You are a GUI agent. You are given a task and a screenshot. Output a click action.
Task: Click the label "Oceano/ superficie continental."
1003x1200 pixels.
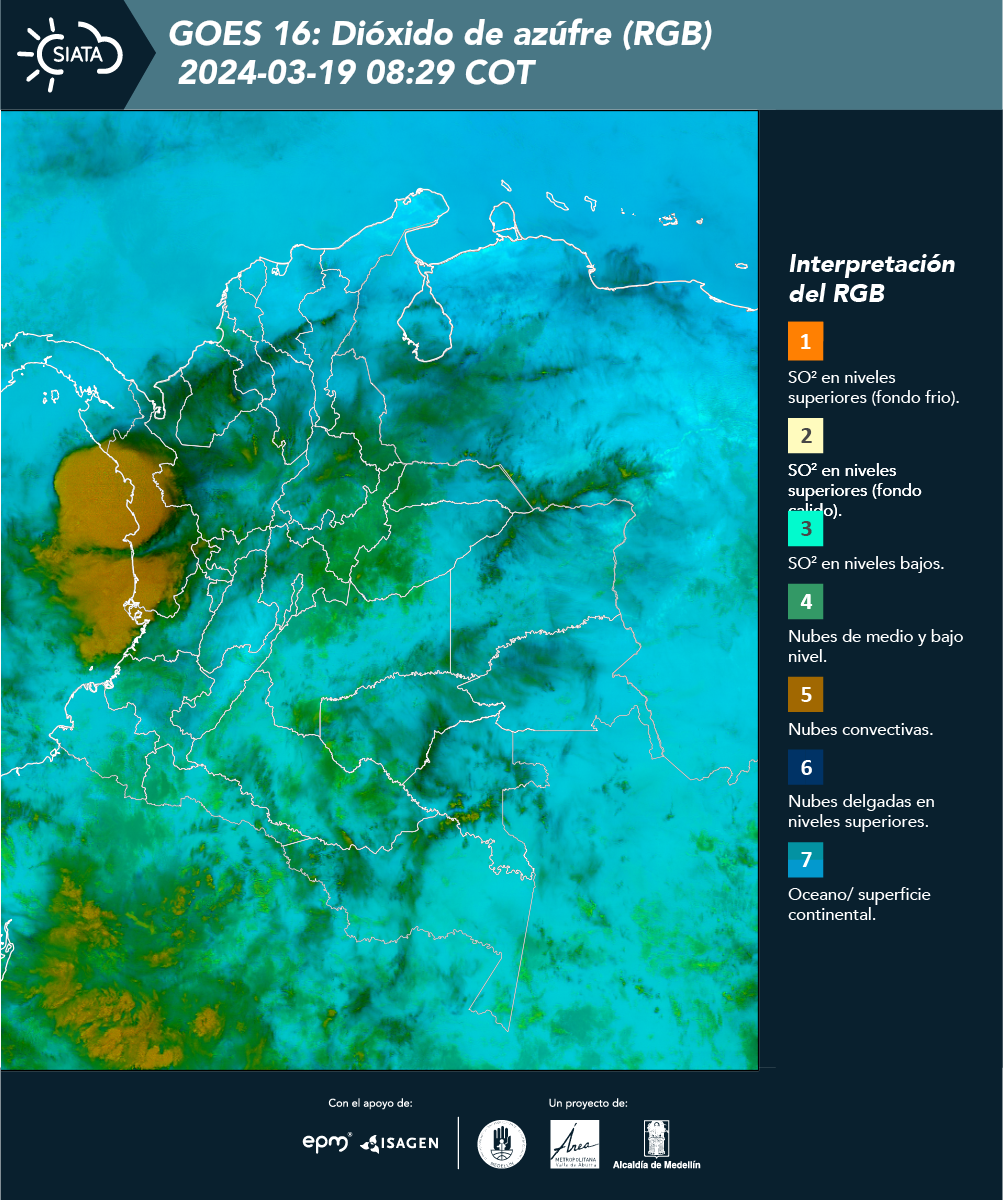coord(859,904)
